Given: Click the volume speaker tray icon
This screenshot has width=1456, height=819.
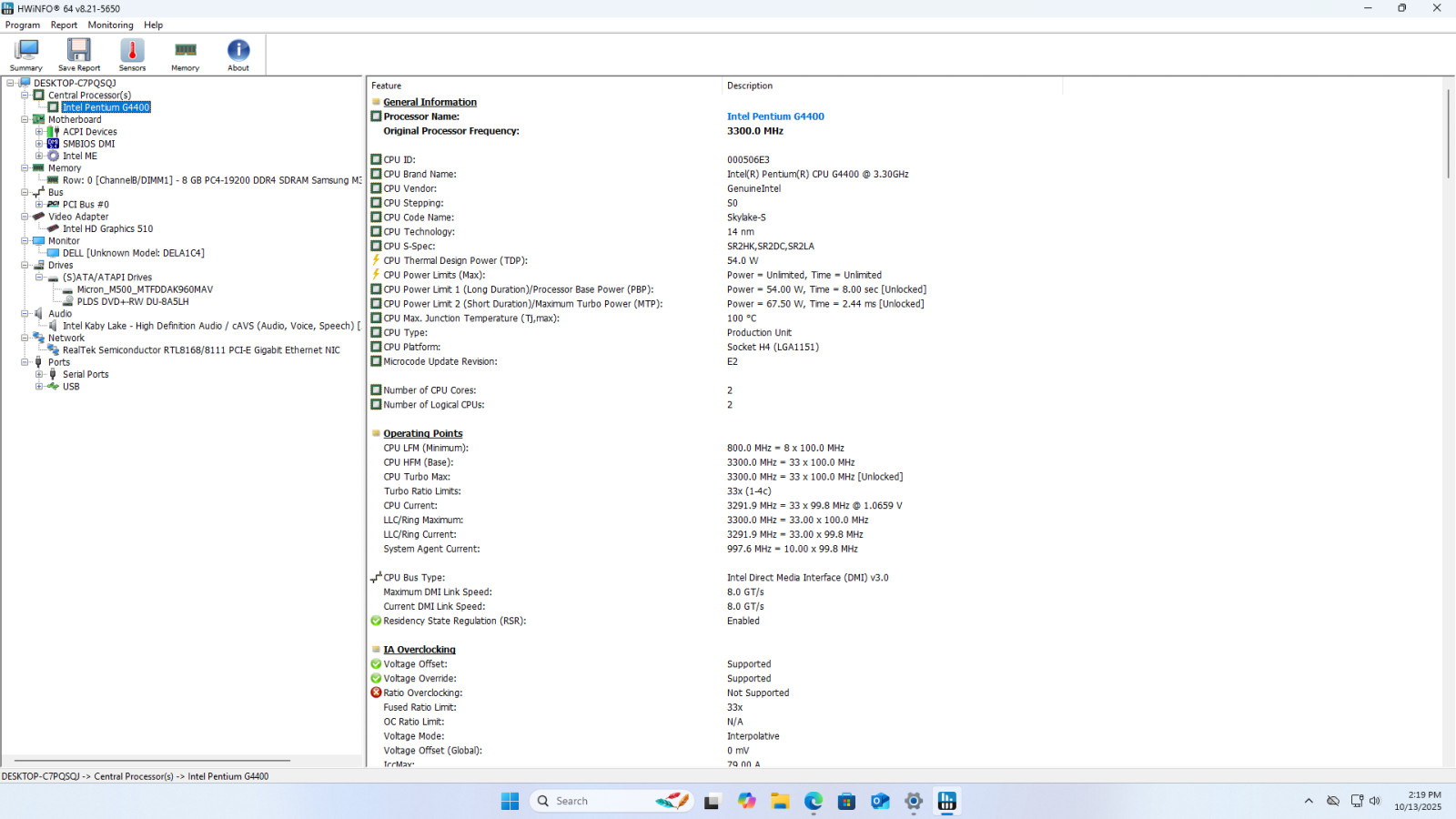Looking at the screenshot, I should click(1375, 801).
